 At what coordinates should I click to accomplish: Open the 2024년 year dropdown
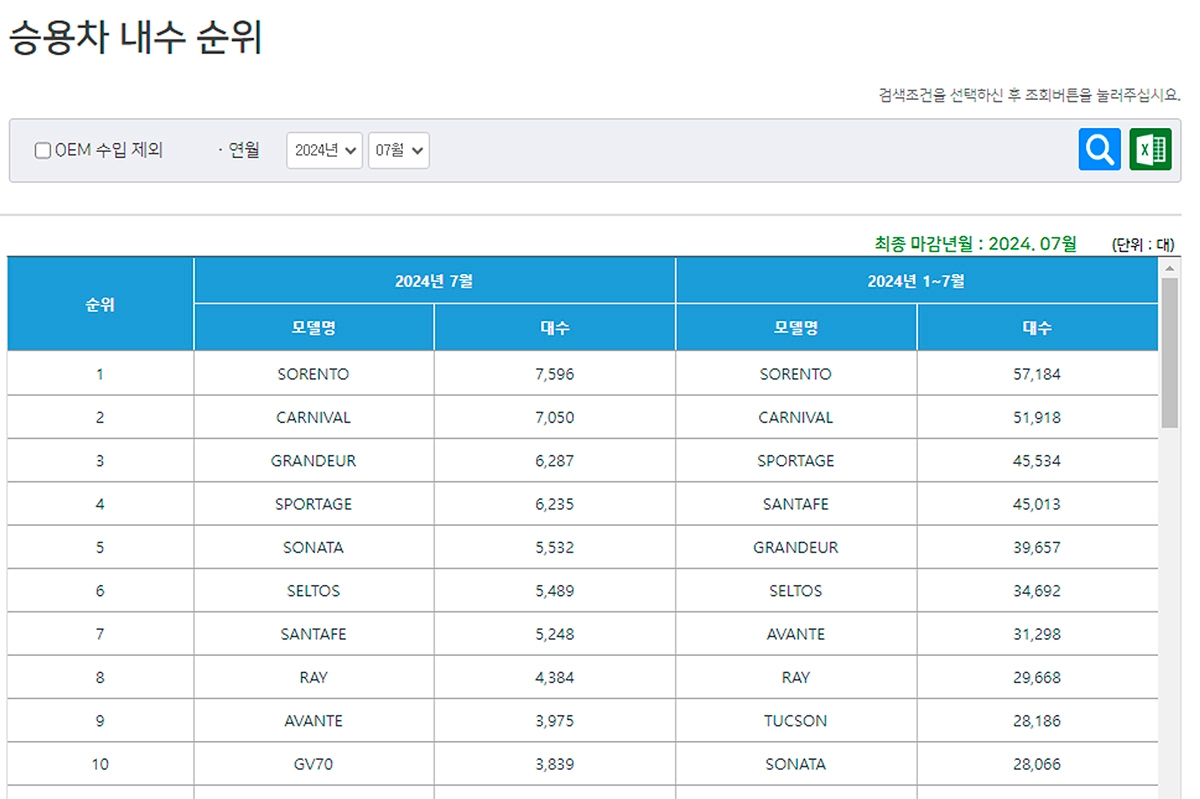(325, 151)
